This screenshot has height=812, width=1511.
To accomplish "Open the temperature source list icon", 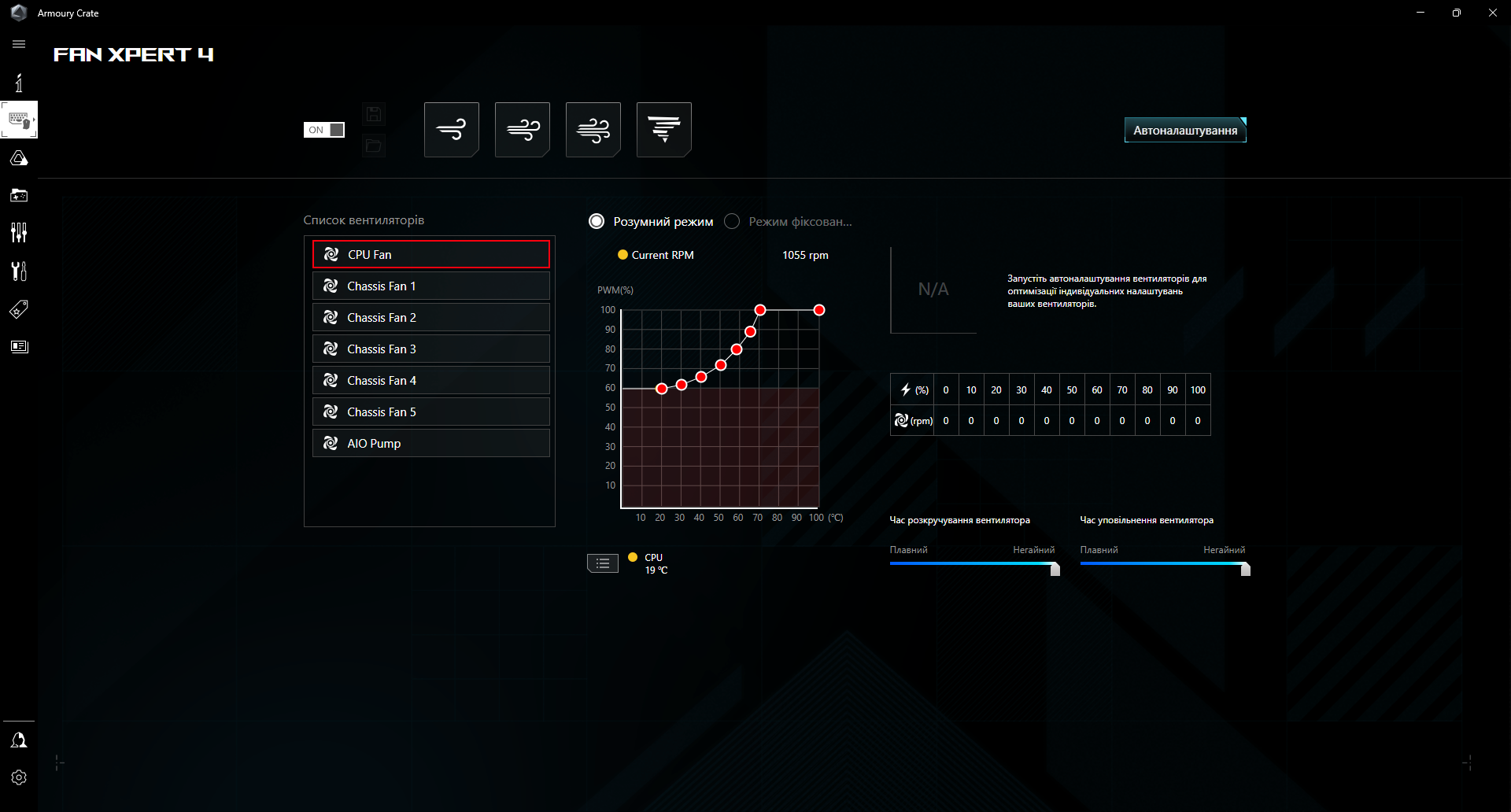I will pos(603,563).
